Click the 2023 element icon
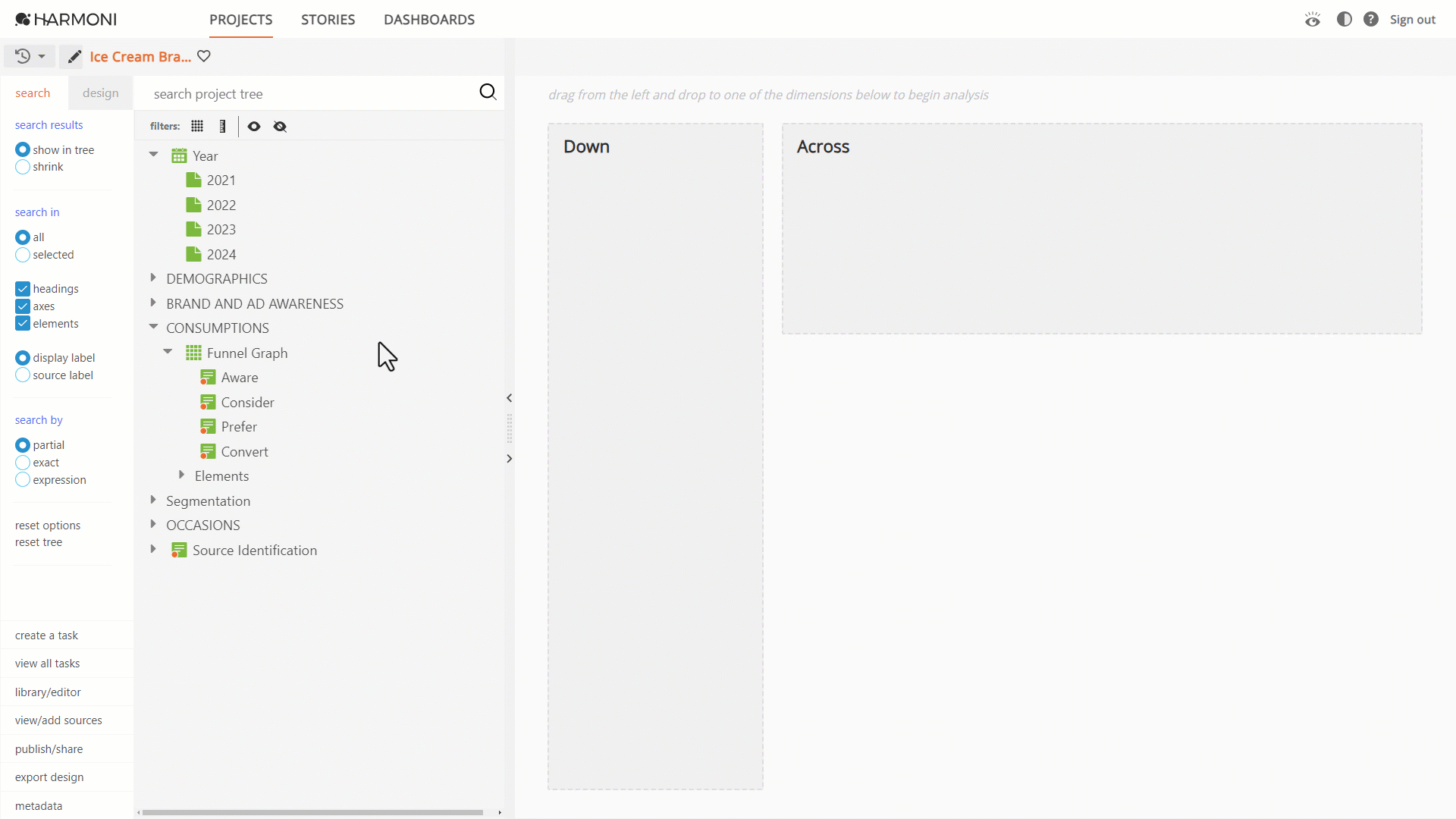This screenshot has width=1456, height=819. pos(193,230)
